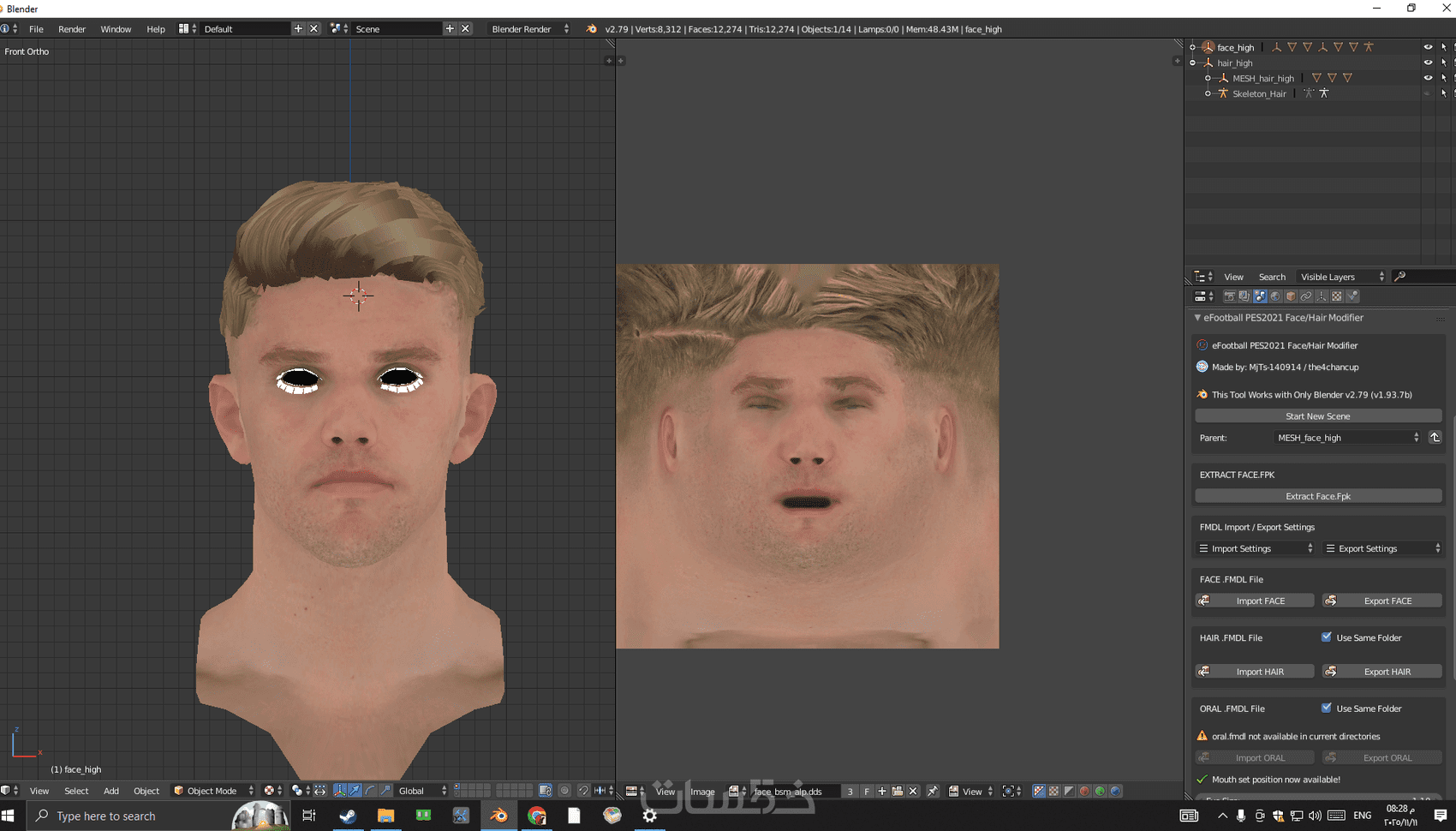The width and height of the screenshot is (1456, 831).
Task: Collapse the hair_high tree item
Action: click(1192, 63)
